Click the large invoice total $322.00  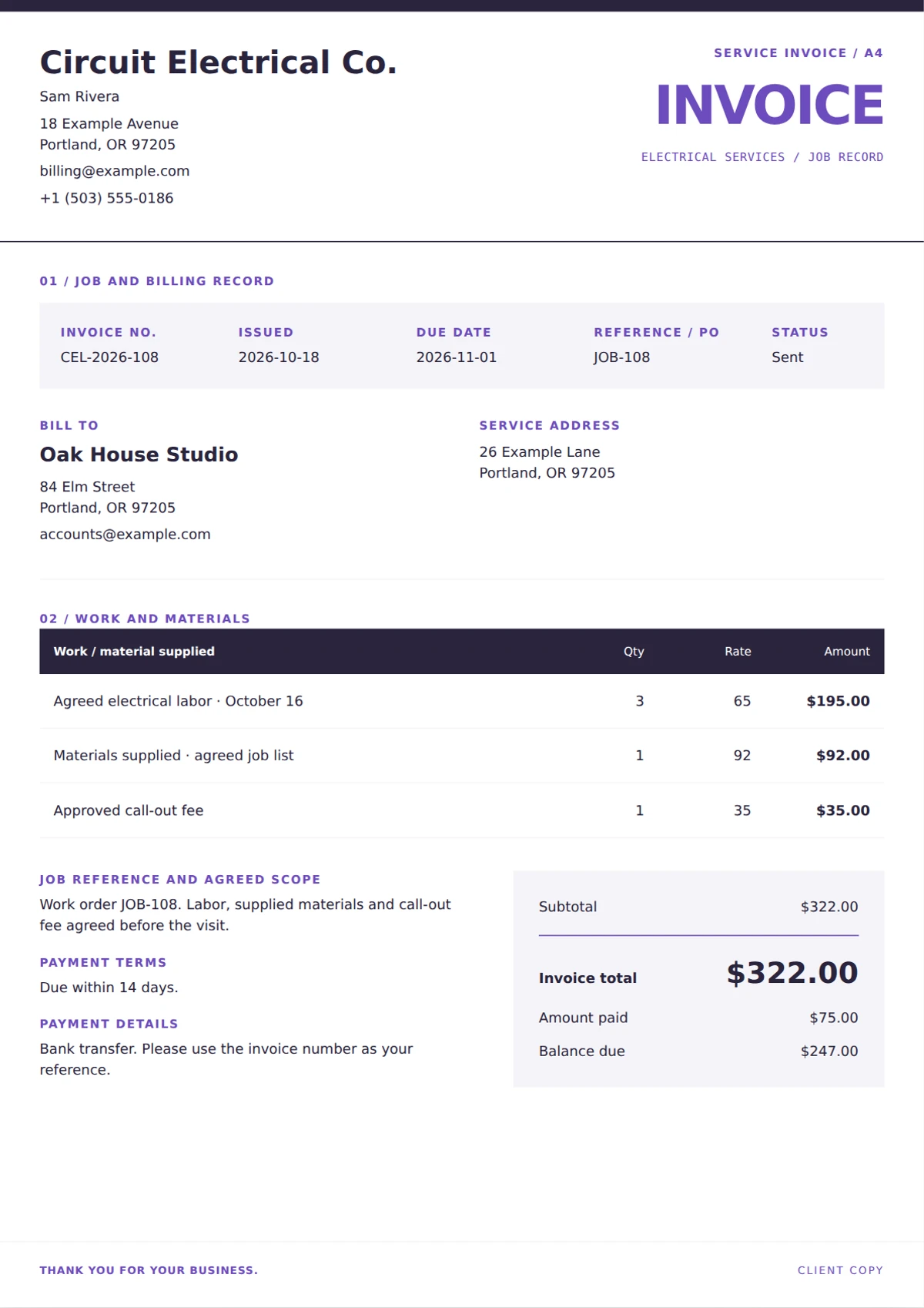(x=792, y=973)
